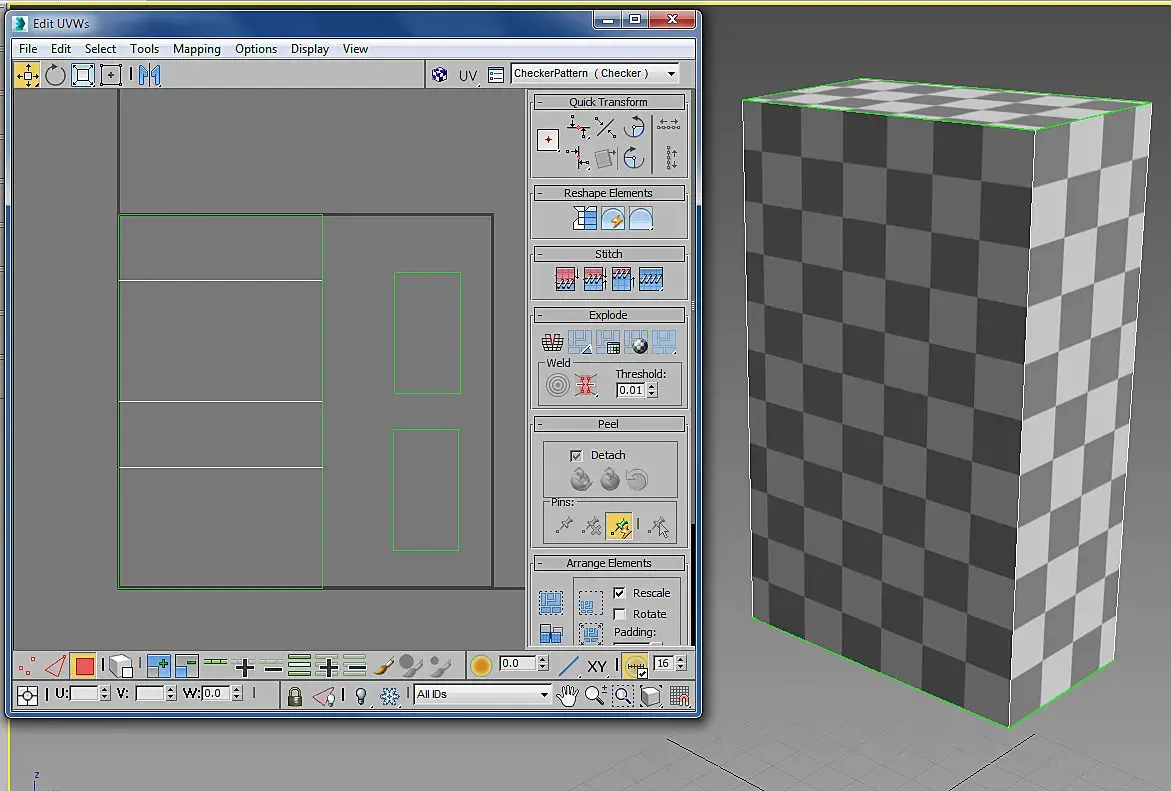Click the Pan view hand icon
Screen dimensions: 1171x791
[568, 695]
